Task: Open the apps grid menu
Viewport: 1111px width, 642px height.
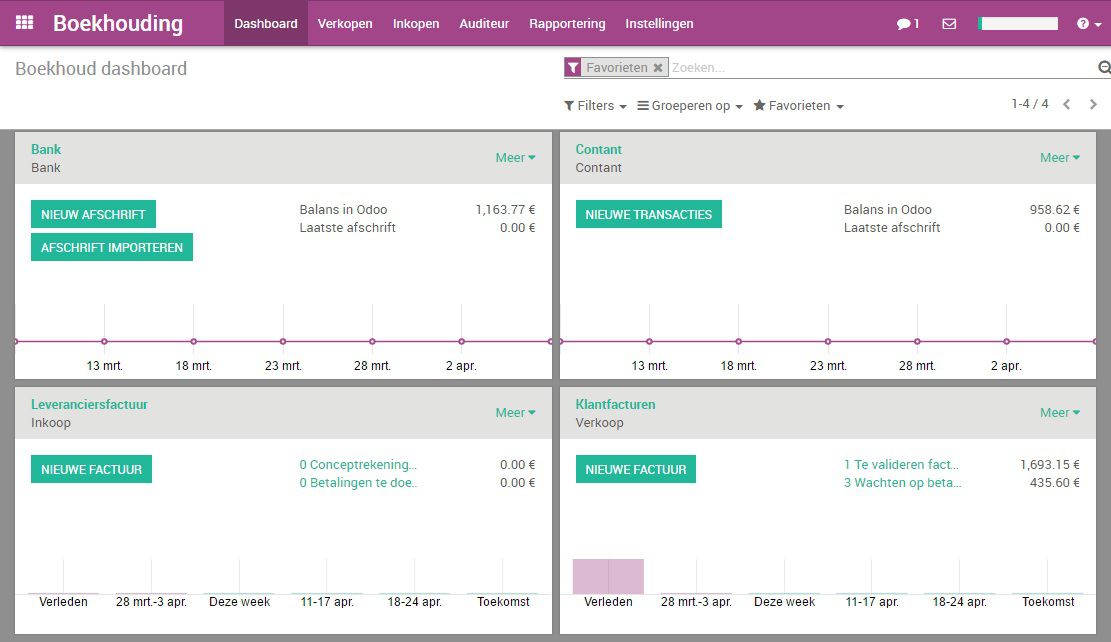Action: pos(24,23)
